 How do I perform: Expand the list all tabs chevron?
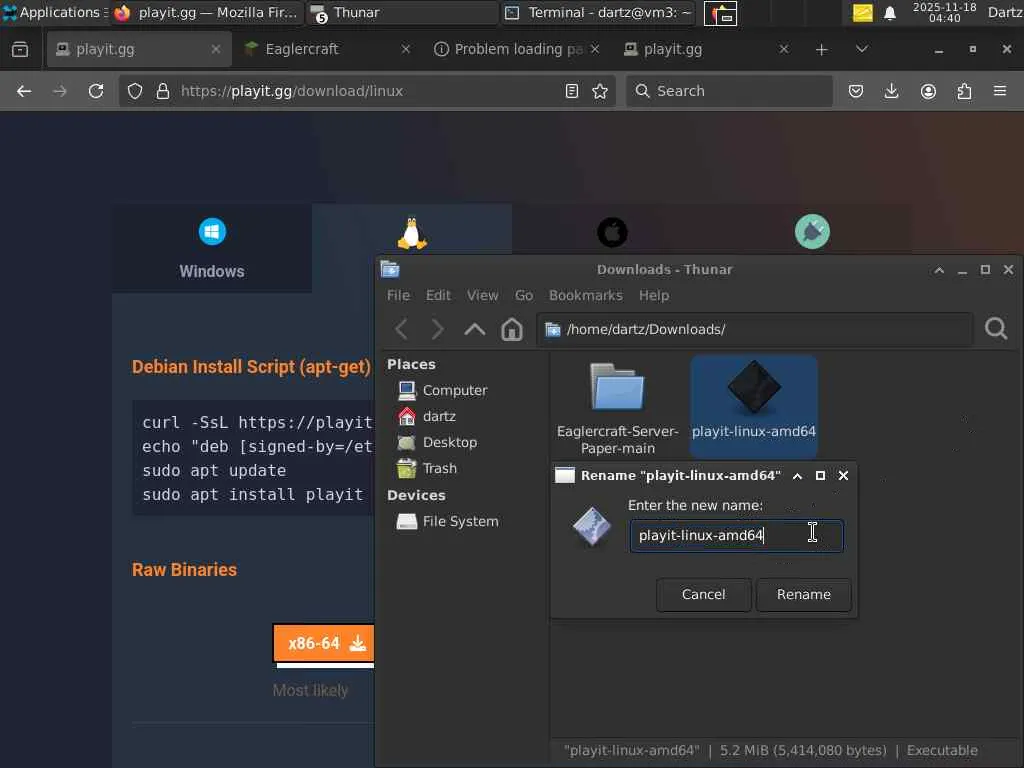point(862,49)
